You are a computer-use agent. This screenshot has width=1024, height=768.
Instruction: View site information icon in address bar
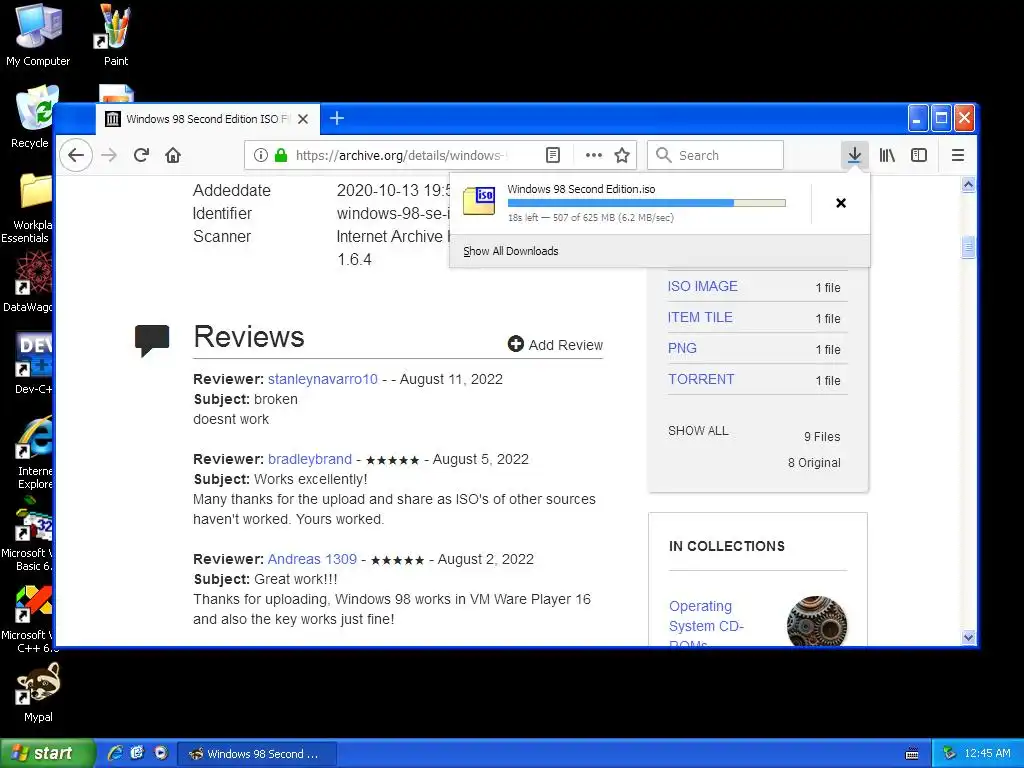[261, 155]
